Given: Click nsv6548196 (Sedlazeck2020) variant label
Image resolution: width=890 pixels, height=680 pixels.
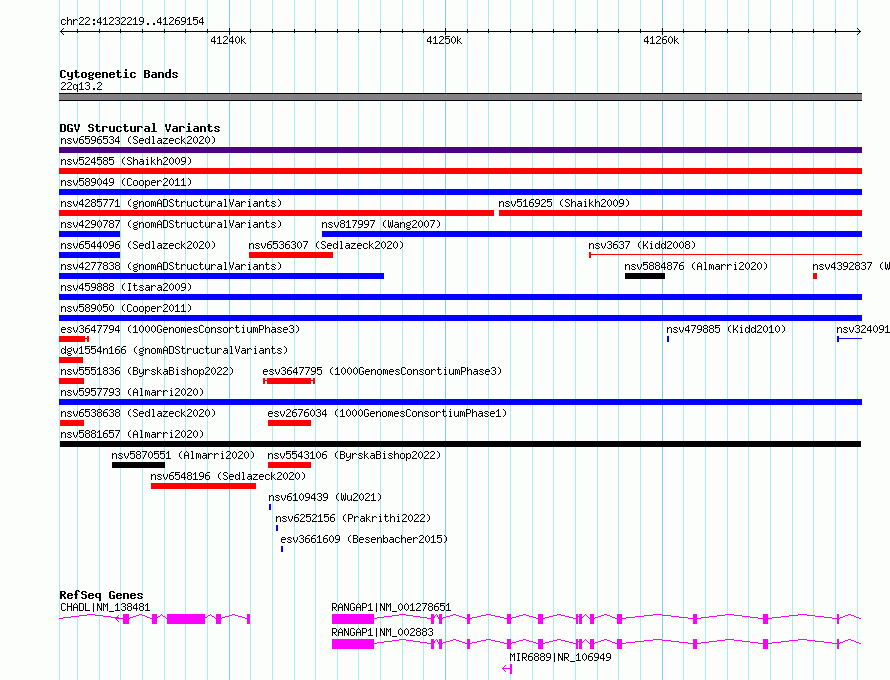Looking at the screenshot, I should (x=228, y=476).
